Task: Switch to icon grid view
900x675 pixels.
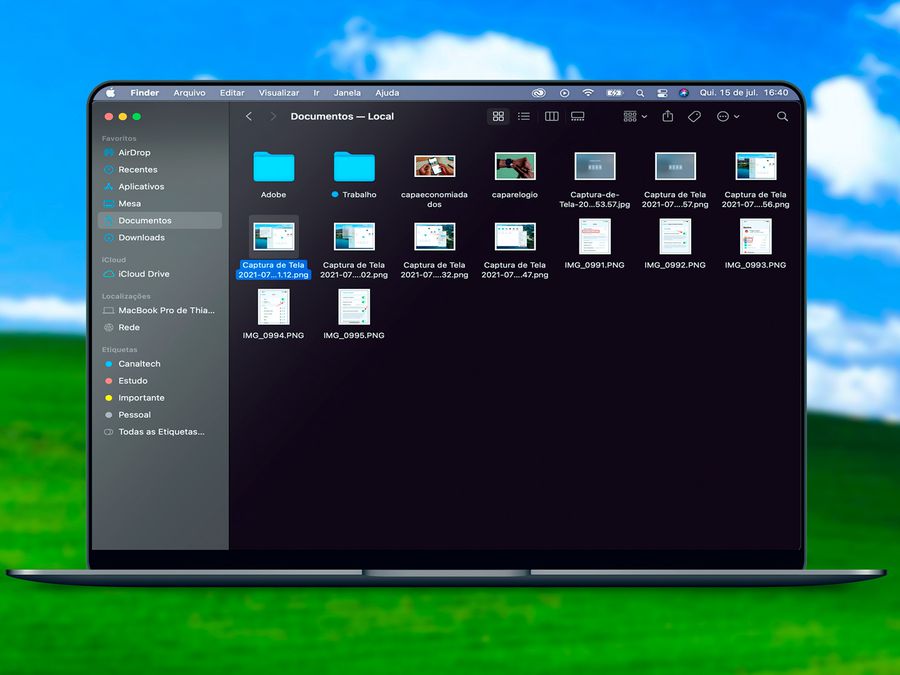Action: (x=498, y=117)
